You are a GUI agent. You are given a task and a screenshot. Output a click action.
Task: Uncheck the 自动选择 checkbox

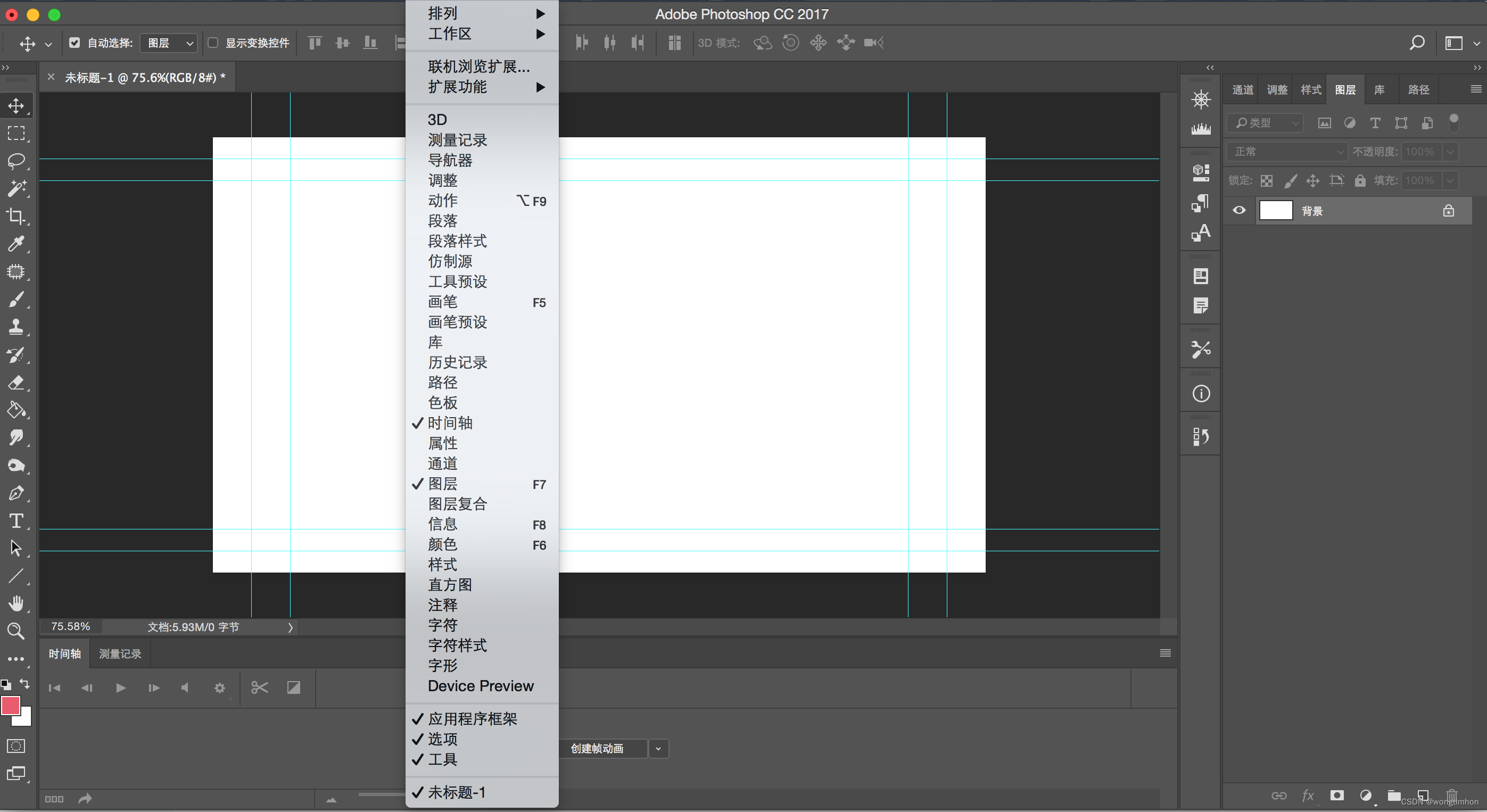pyautogui.click(x=75, y=43)
